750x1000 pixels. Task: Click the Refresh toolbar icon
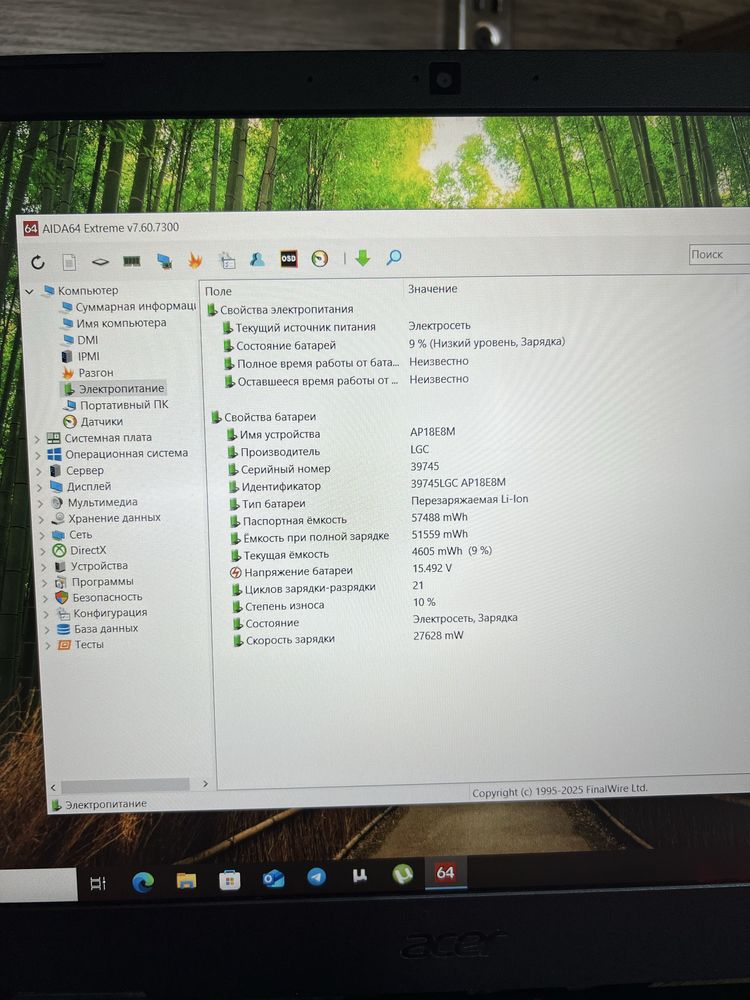38,262
